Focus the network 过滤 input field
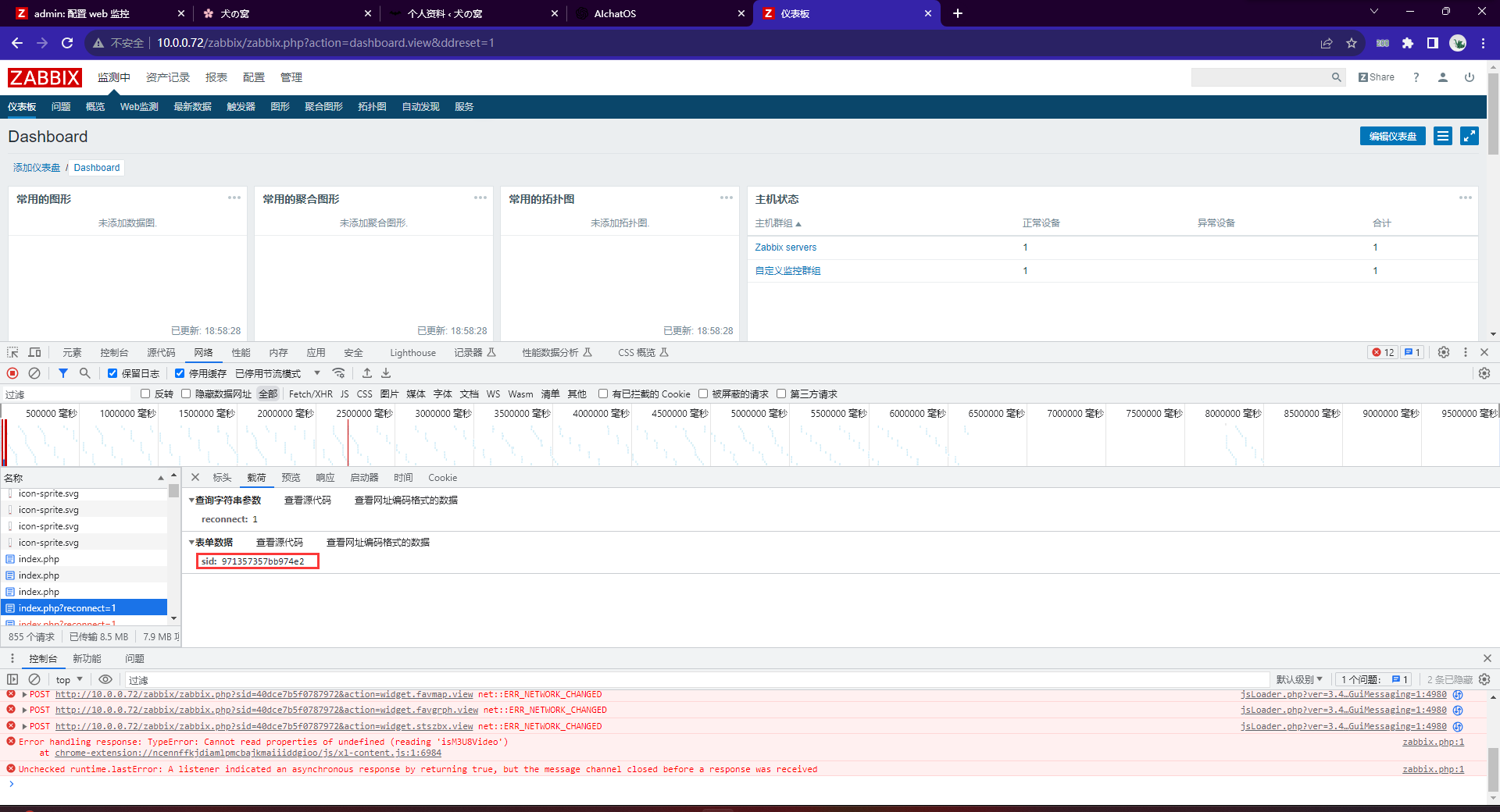 click(x=69, y=394)
